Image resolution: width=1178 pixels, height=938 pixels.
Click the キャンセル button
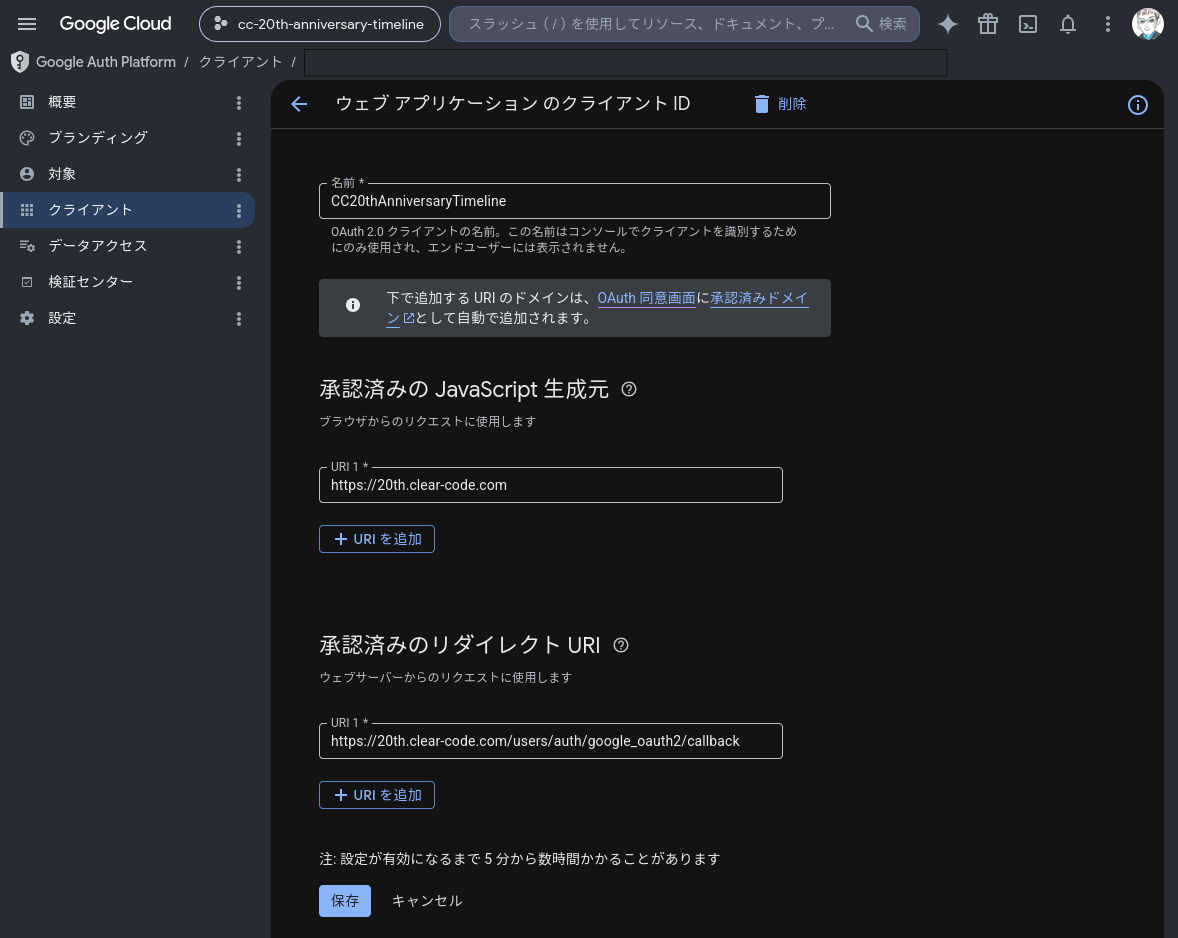click(427, 901)
